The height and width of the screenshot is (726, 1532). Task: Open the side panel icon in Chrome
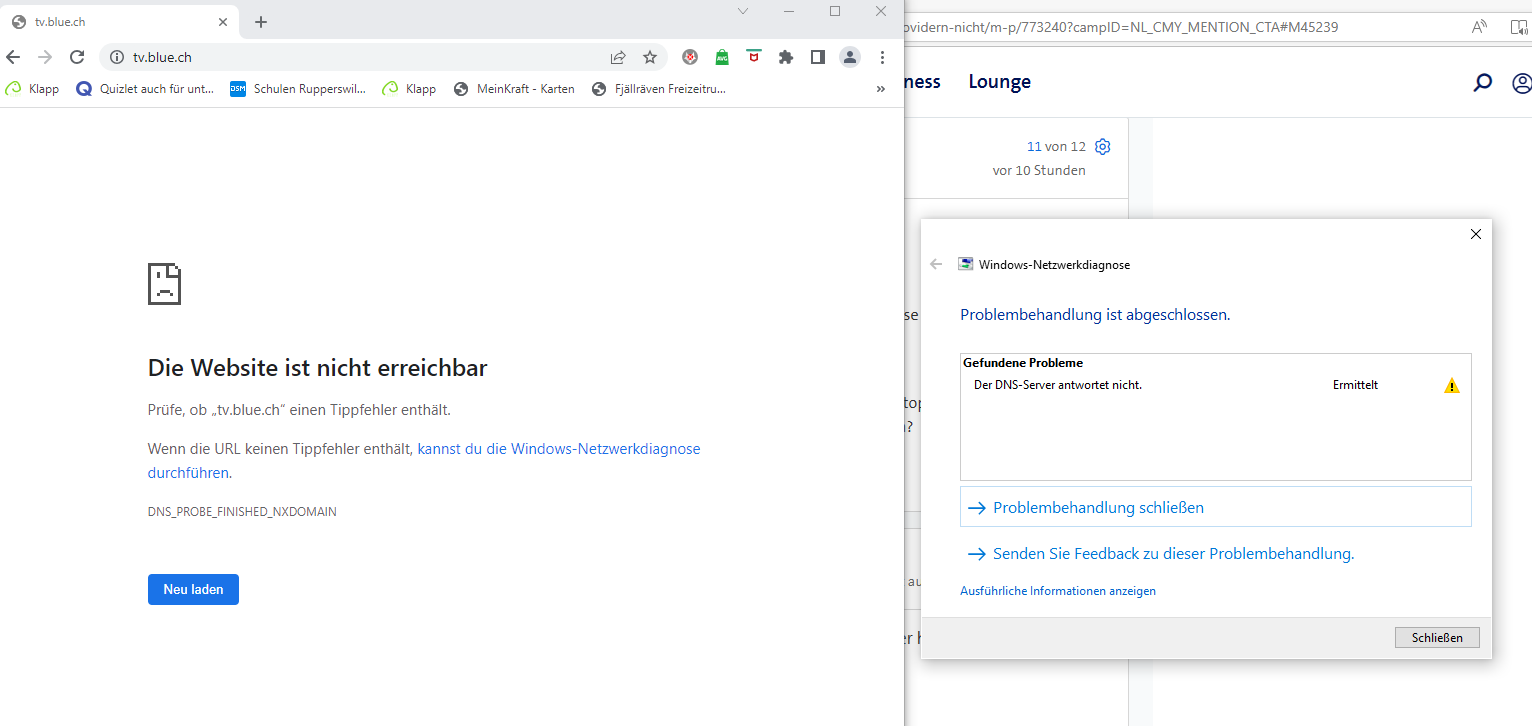(x=817, y=57)
